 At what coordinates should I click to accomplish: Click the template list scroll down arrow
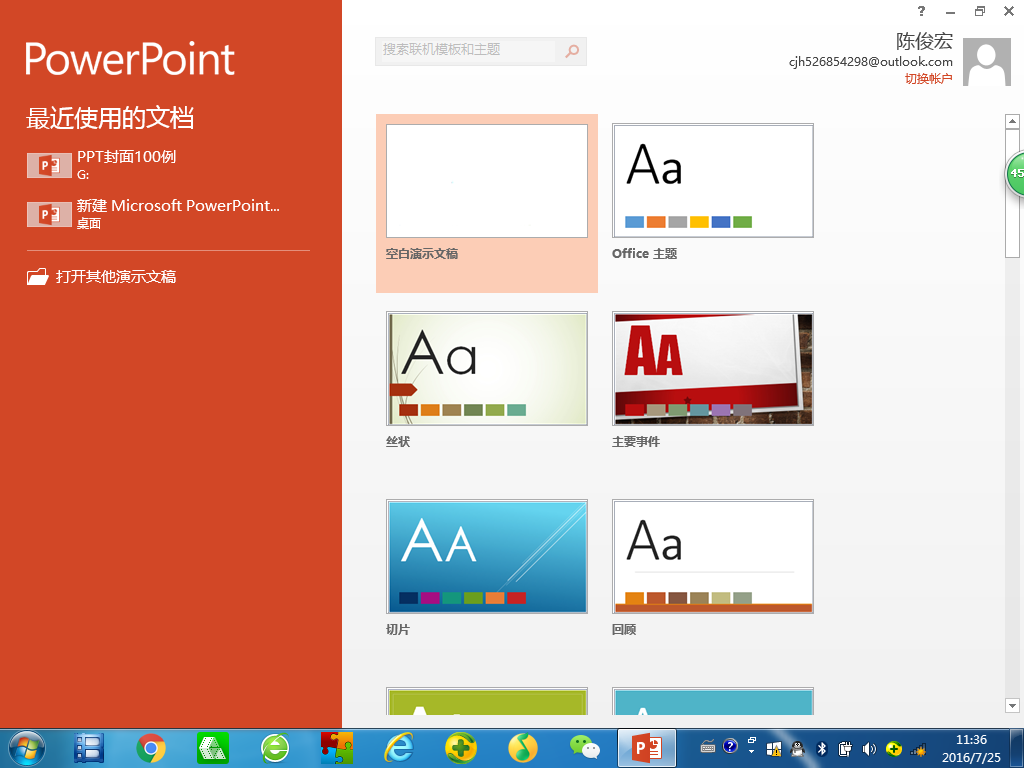click(x=1012, y=705)
